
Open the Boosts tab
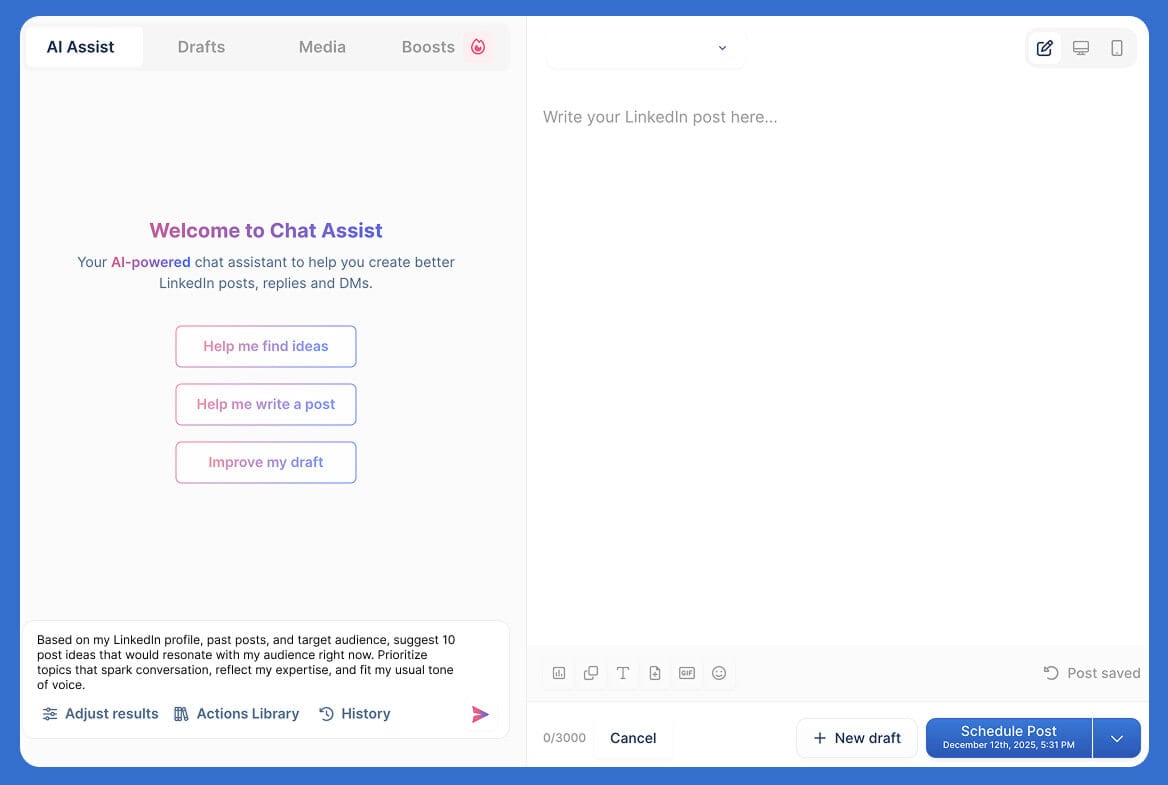click(428, 47)
